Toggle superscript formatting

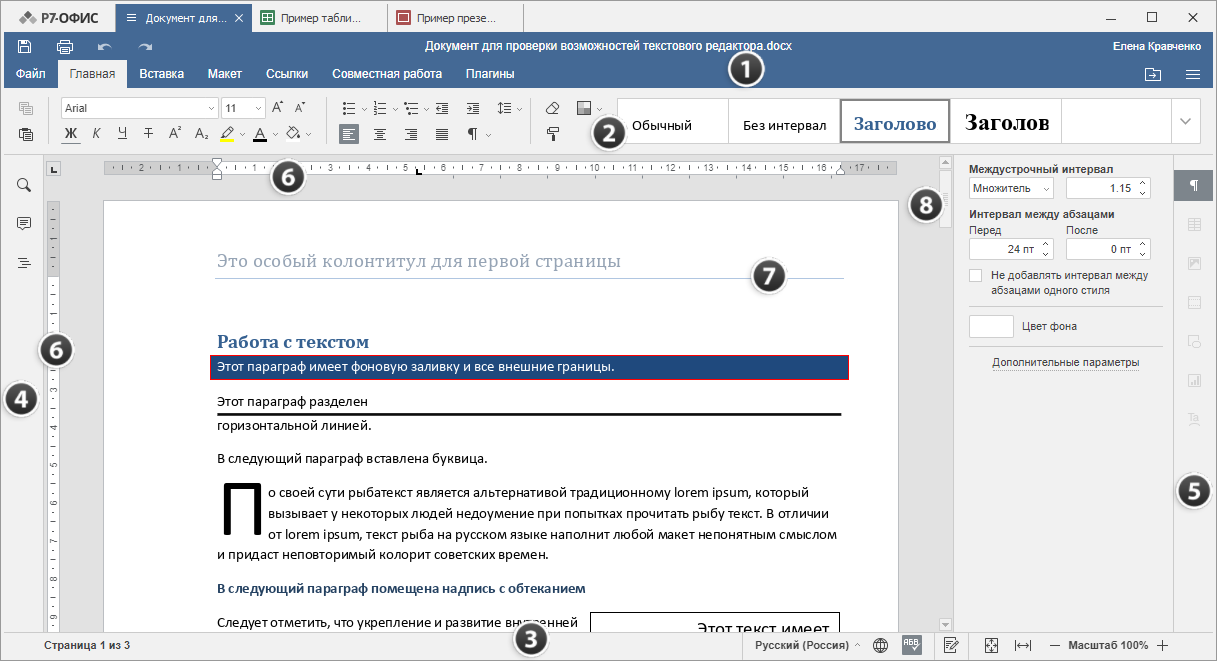pos(175,133)
